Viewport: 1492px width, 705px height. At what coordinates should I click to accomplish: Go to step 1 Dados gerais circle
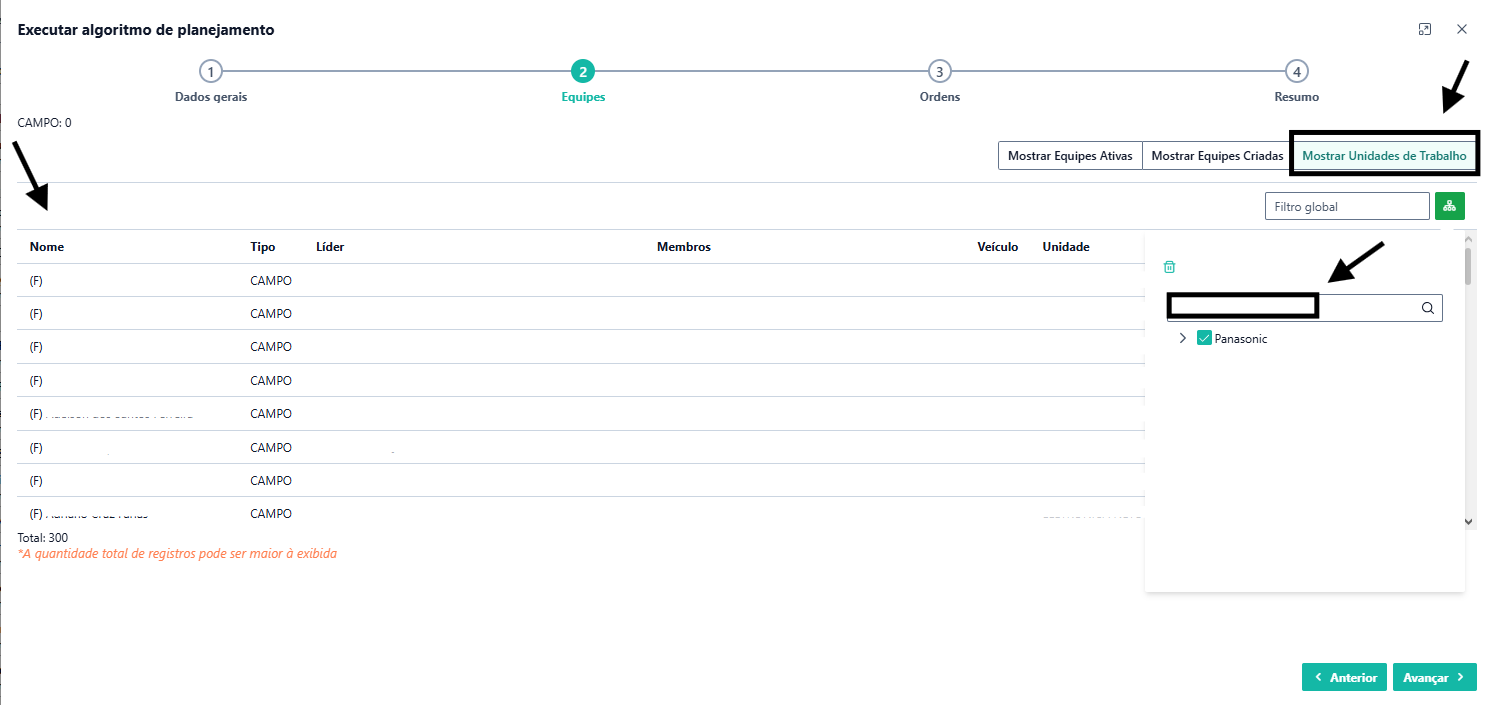(x=210, y=71)
